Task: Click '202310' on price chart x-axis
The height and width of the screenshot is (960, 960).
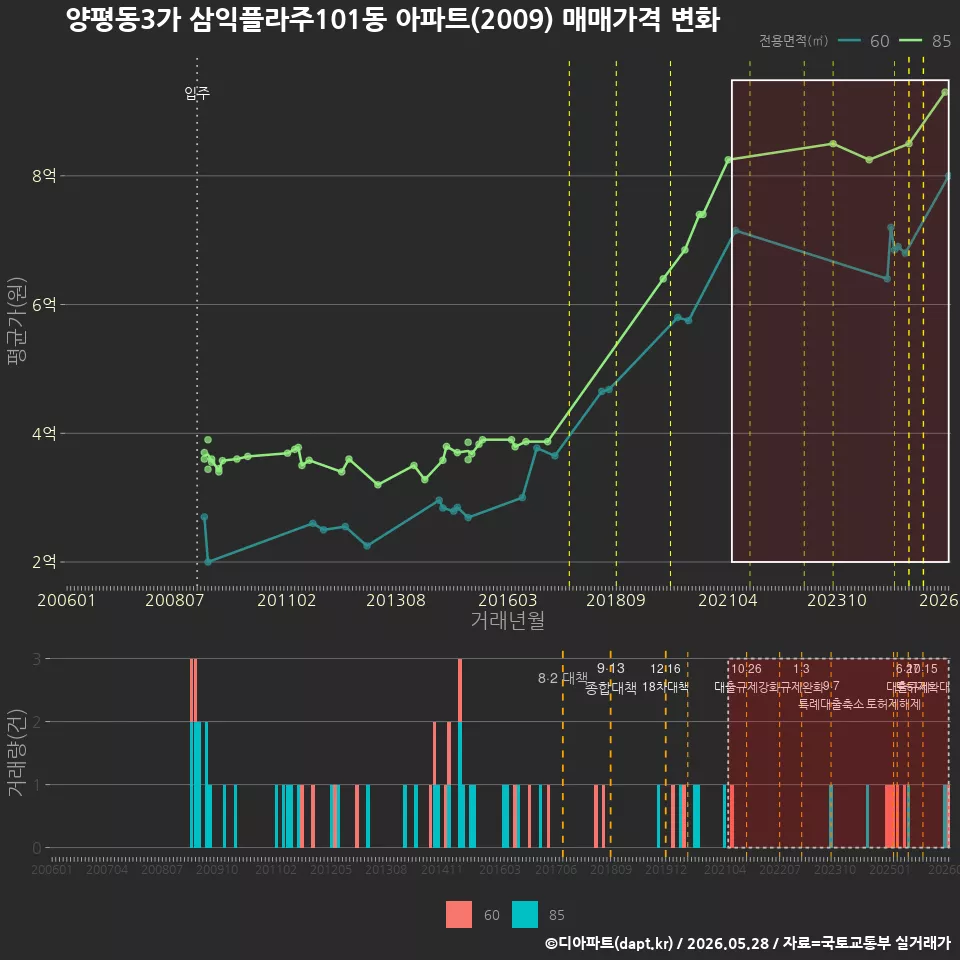Action: (x=837, y=600)
